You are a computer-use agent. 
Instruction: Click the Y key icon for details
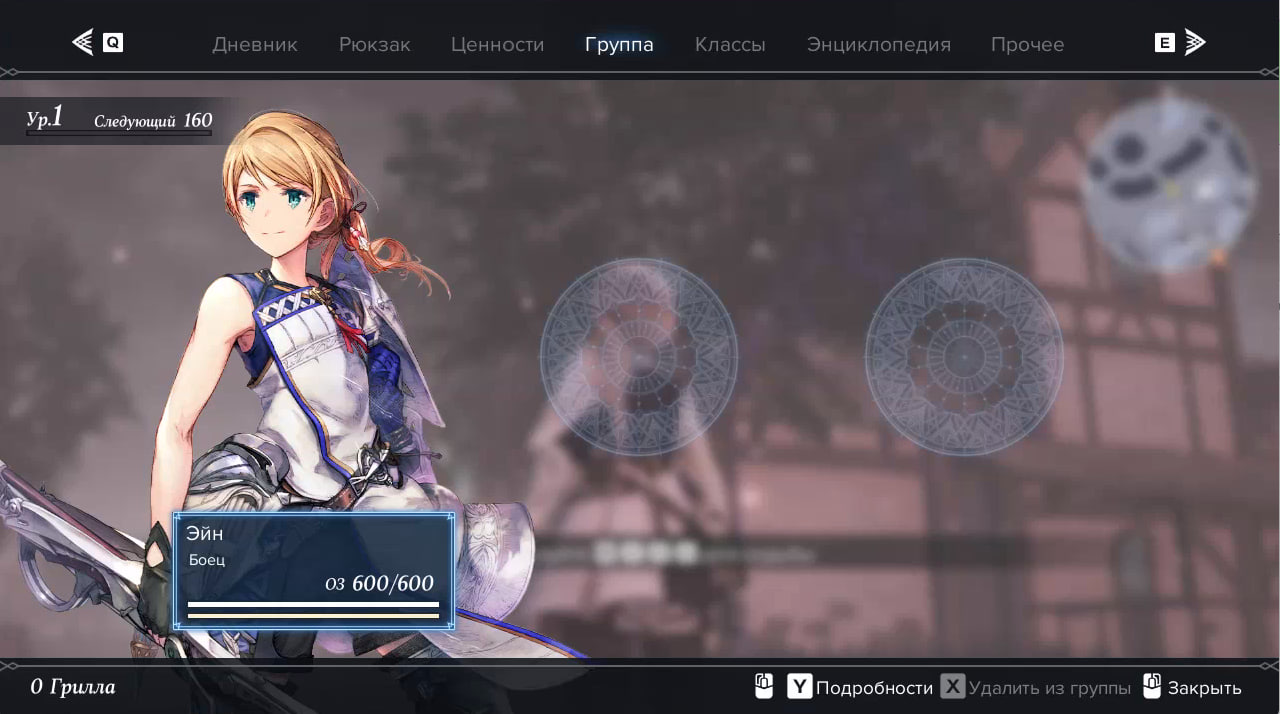(799, 687)
